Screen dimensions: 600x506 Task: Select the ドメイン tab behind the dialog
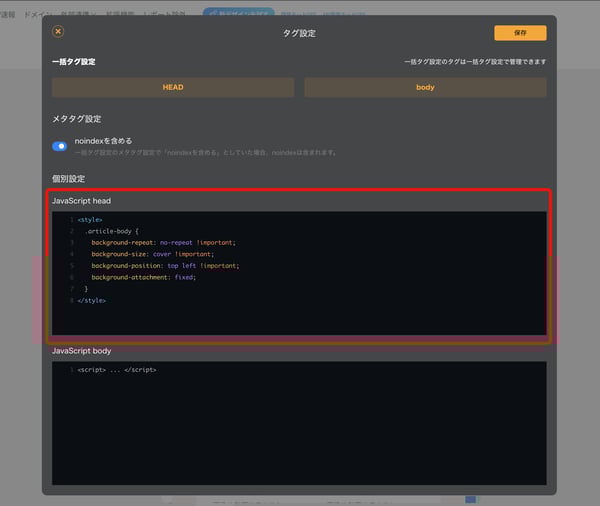pos(38,13)
